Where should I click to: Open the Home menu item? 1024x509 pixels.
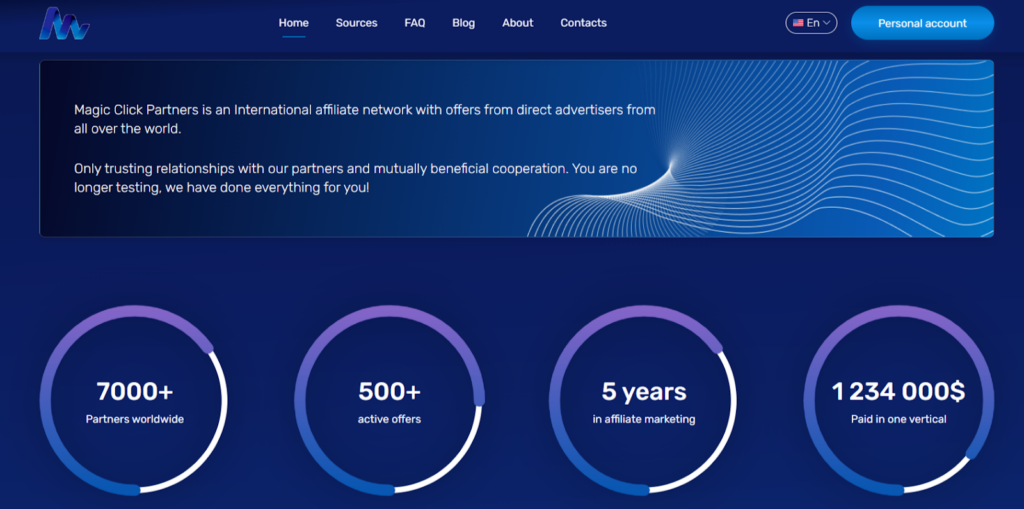coord(293,23)
